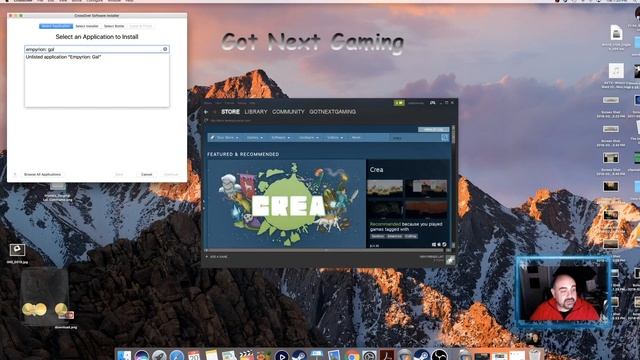Click horizontal scrollbar below Crea banner

tap(327, 249)
